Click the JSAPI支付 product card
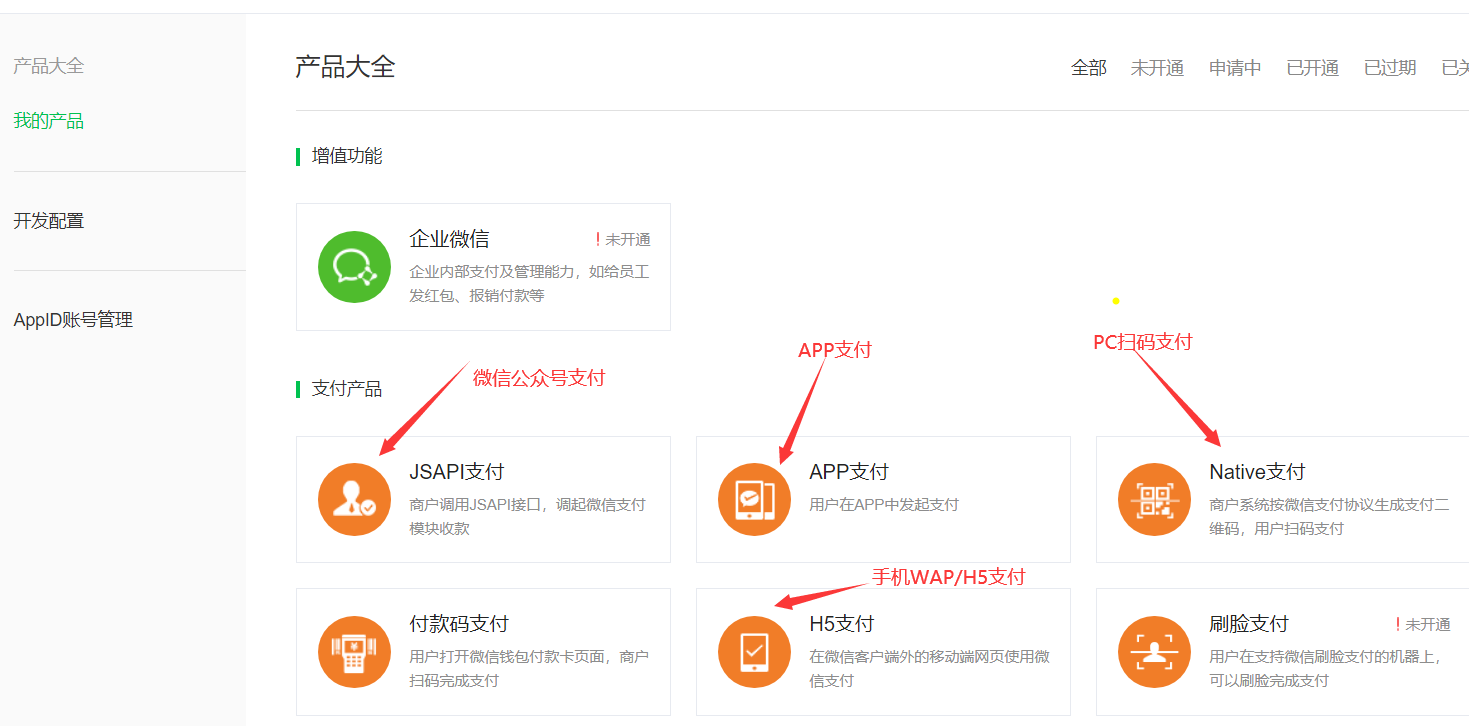 pyautogui.click(x=483, y=498)
